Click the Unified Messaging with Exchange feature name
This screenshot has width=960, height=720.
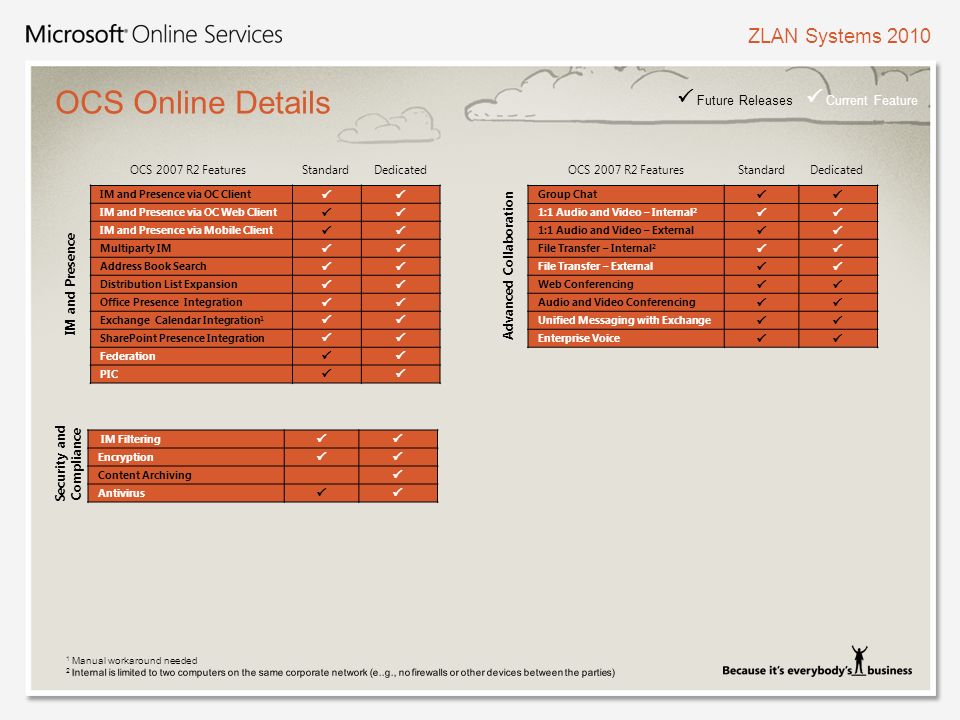pos(624,320)
